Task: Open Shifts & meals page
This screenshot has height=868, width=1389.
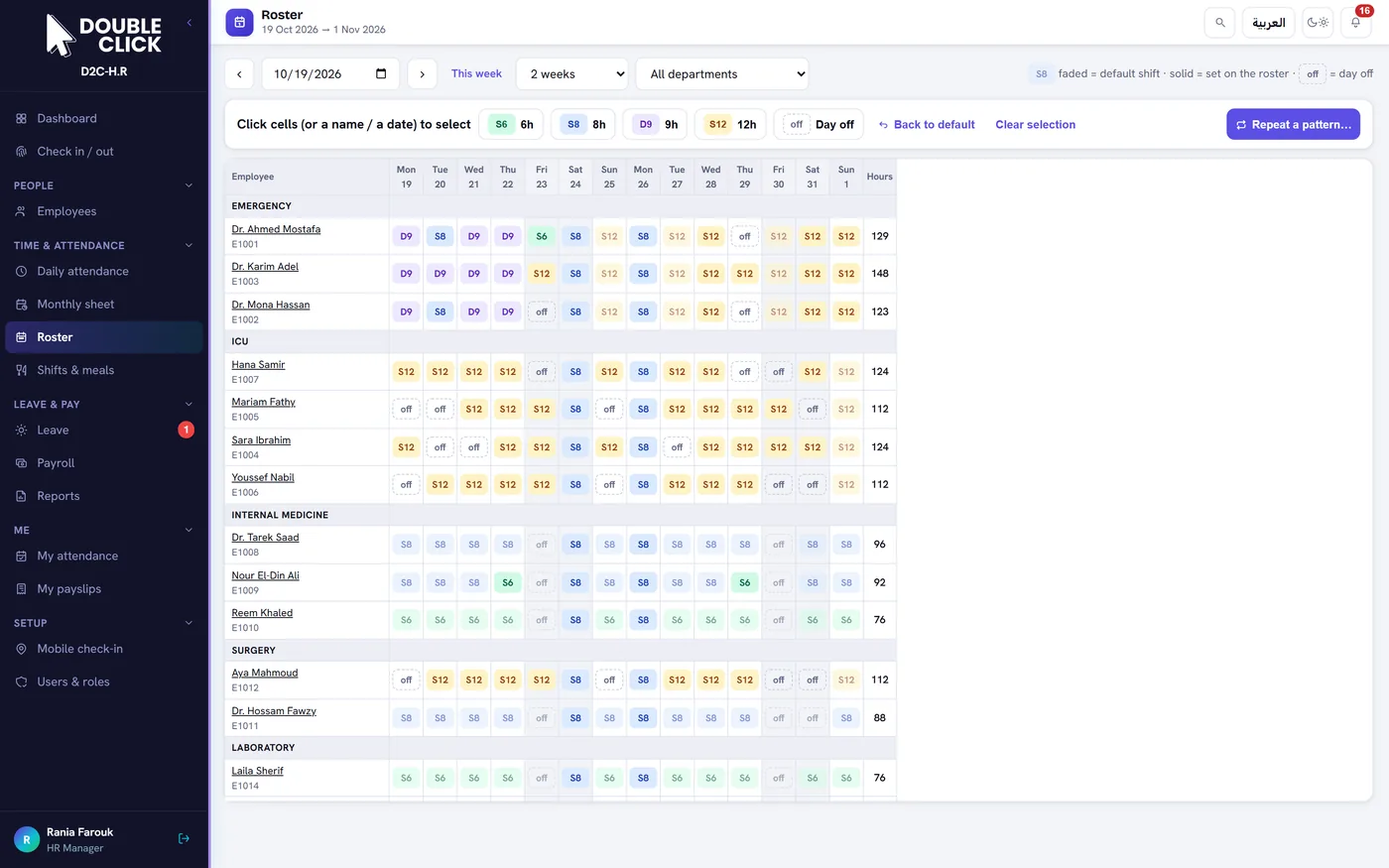Action: click(104, 370)
